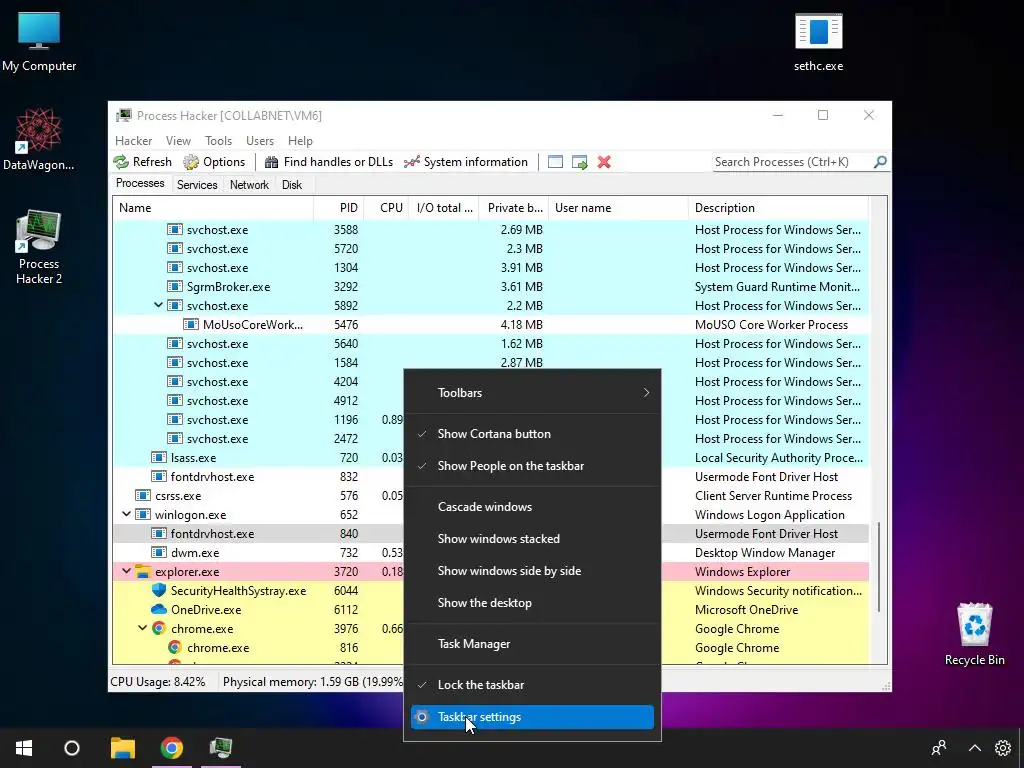Viewport: 1024px width, 768px height.
Task: Open Options from the toolbar
Action: point(214,162)
